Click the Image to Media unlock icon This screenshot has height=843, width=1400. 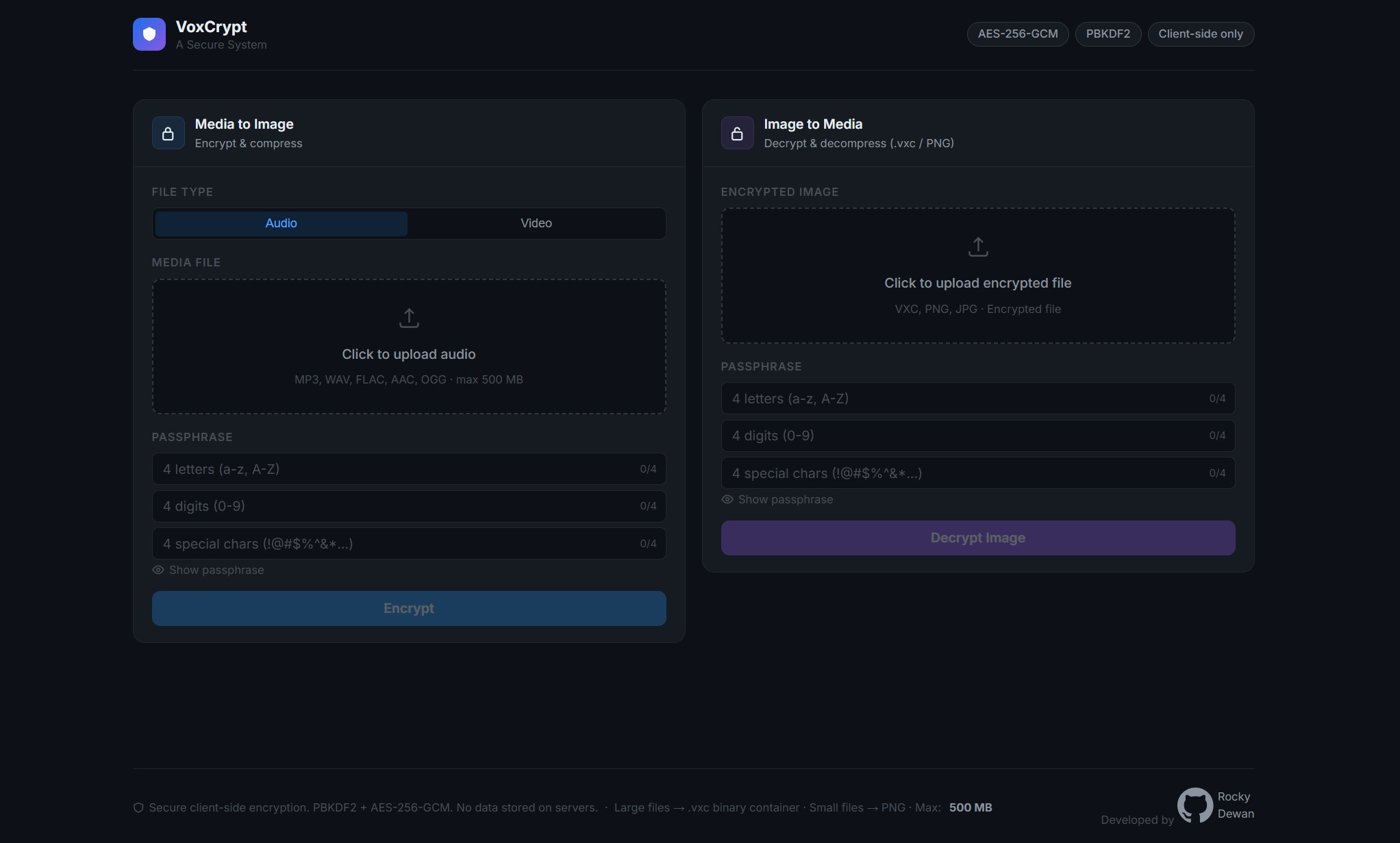[x=737, y=134]
